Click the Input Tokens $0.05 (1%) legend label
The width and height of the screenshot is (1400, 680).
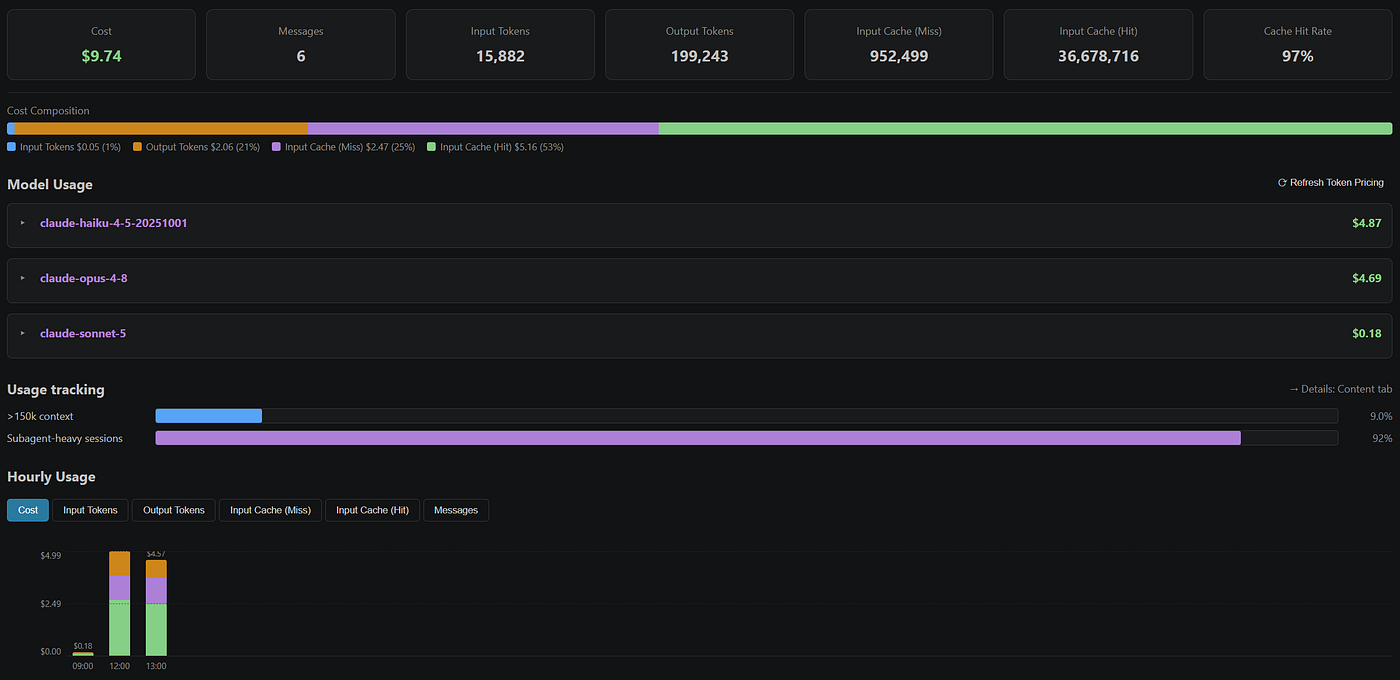click(x=70, y=147)
